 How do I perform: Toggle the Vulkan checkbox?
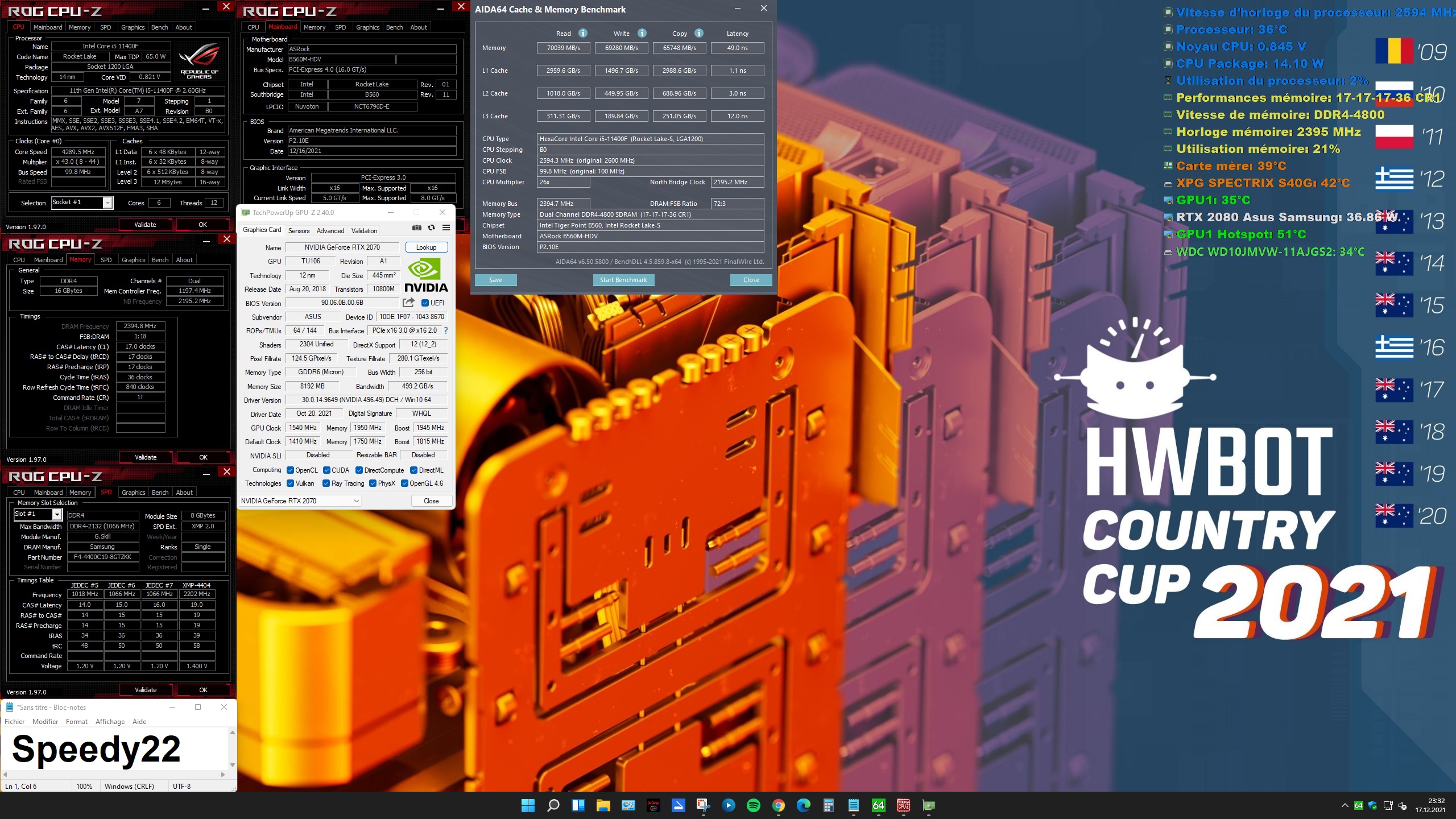coord(290,483)
